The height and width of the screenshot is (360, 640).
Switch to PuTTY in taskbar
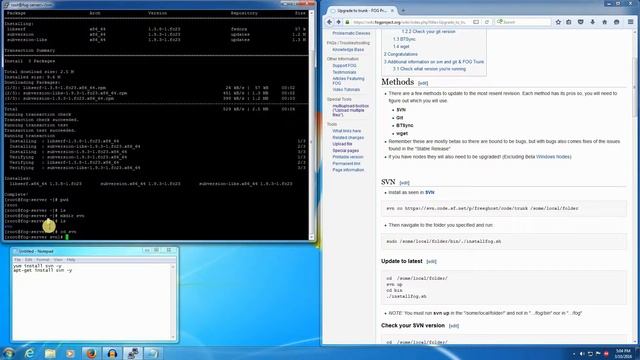[133, 353]
